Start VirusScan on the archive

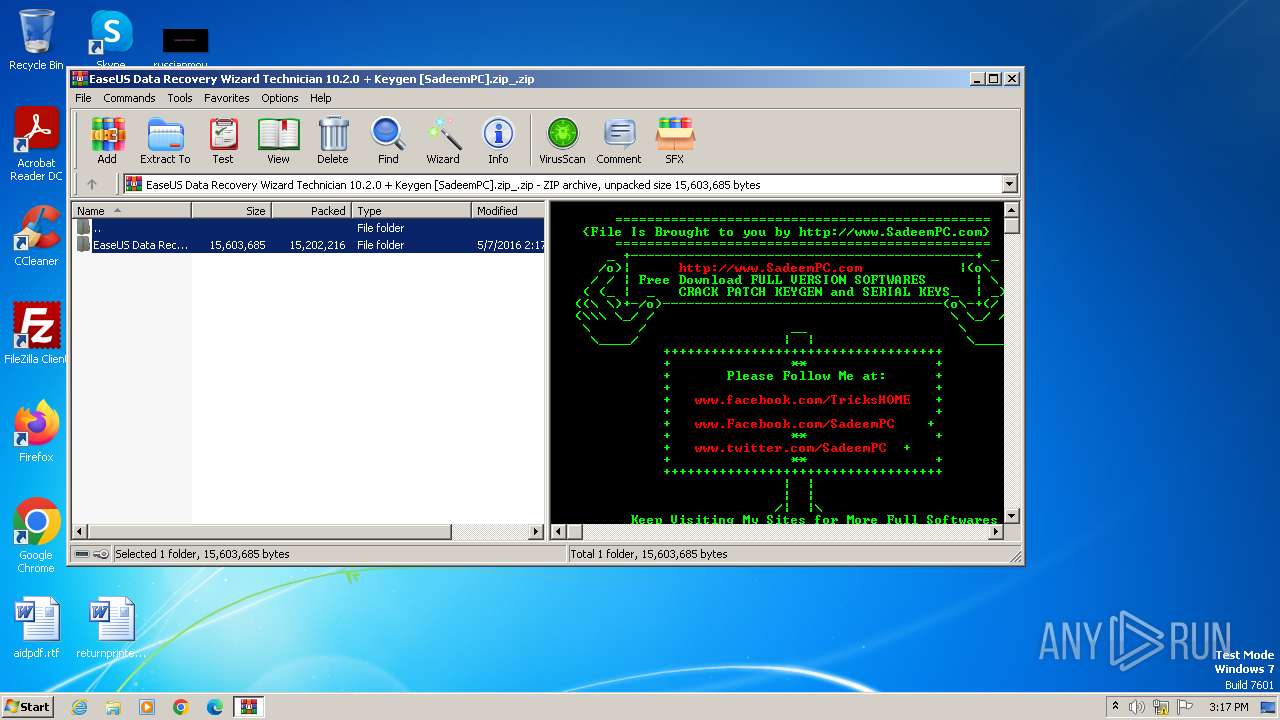(x=562, y=140)
